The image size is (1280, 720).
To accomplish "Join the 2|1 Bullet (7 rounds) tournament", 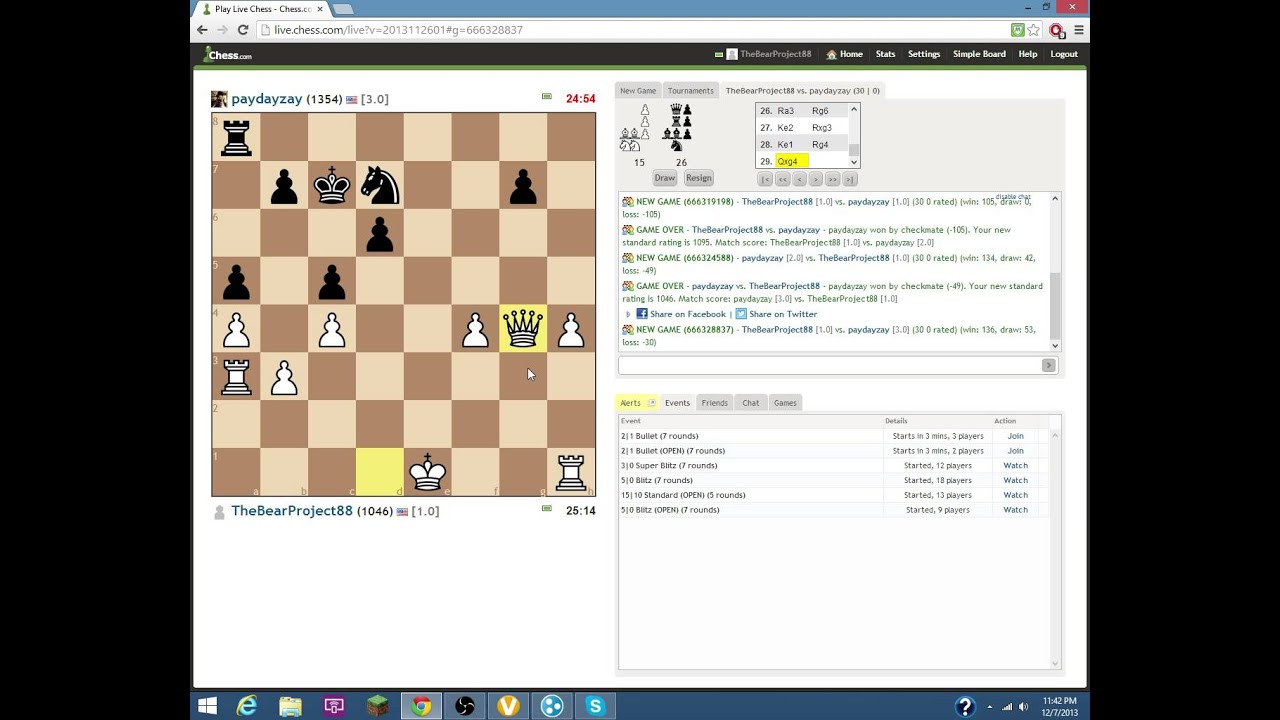I will 1015,436.
